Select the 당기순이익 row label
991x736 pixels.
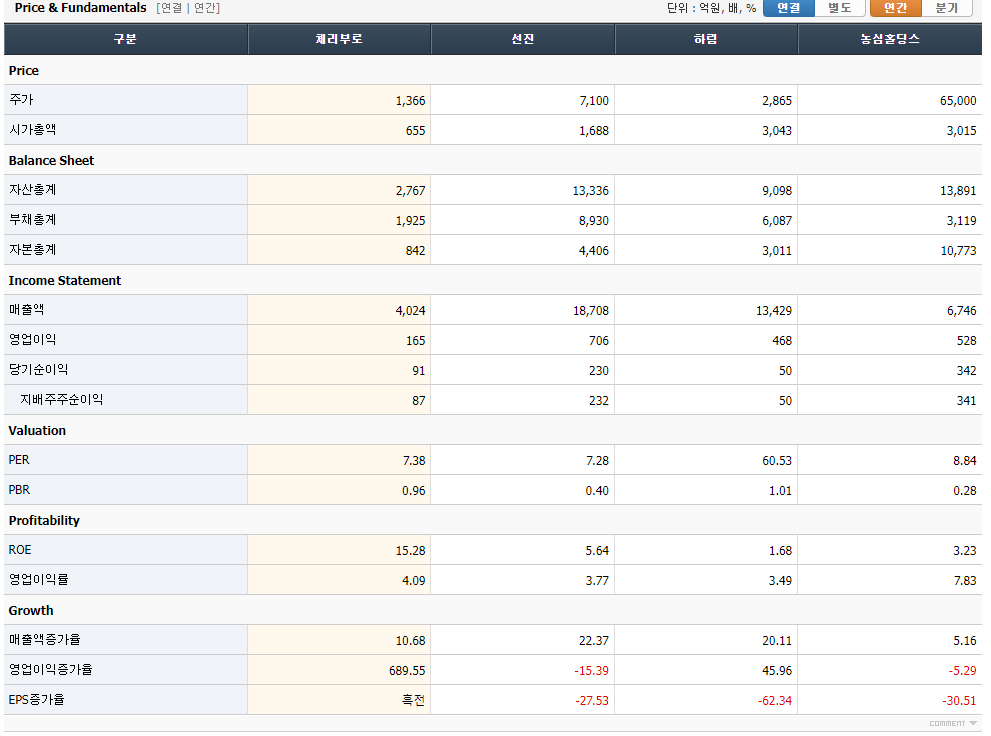(x=39, y=370)
